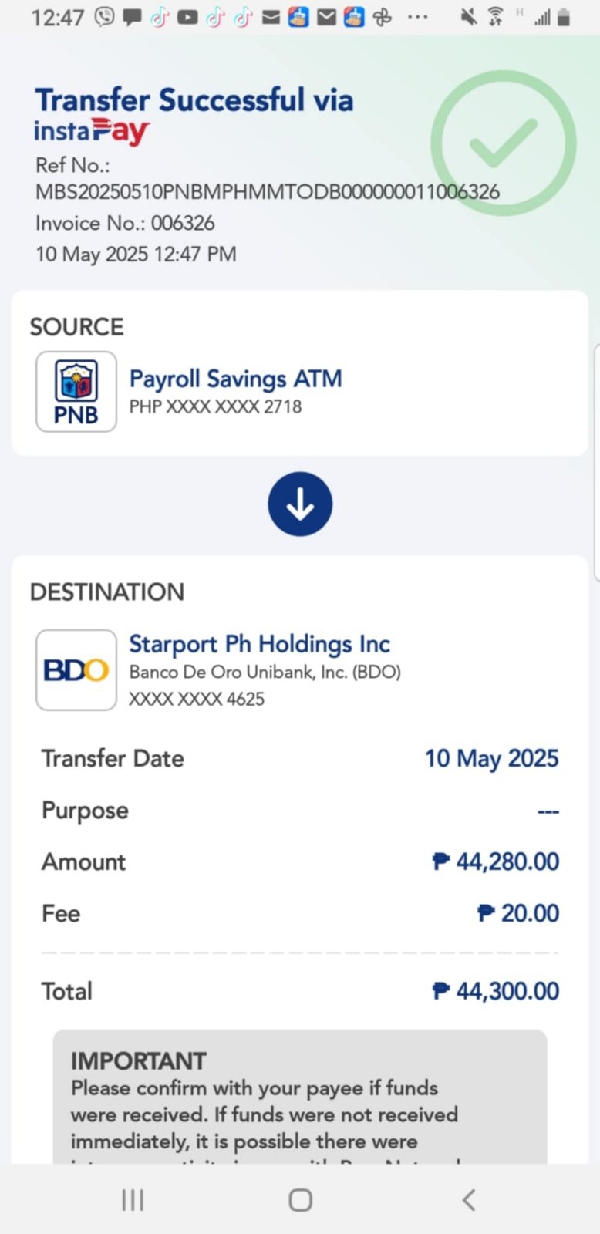This screenshot has height=1234, width=600.
Task: Select Starport Ph Holdings Inc destination name
Action: point(259,643)
